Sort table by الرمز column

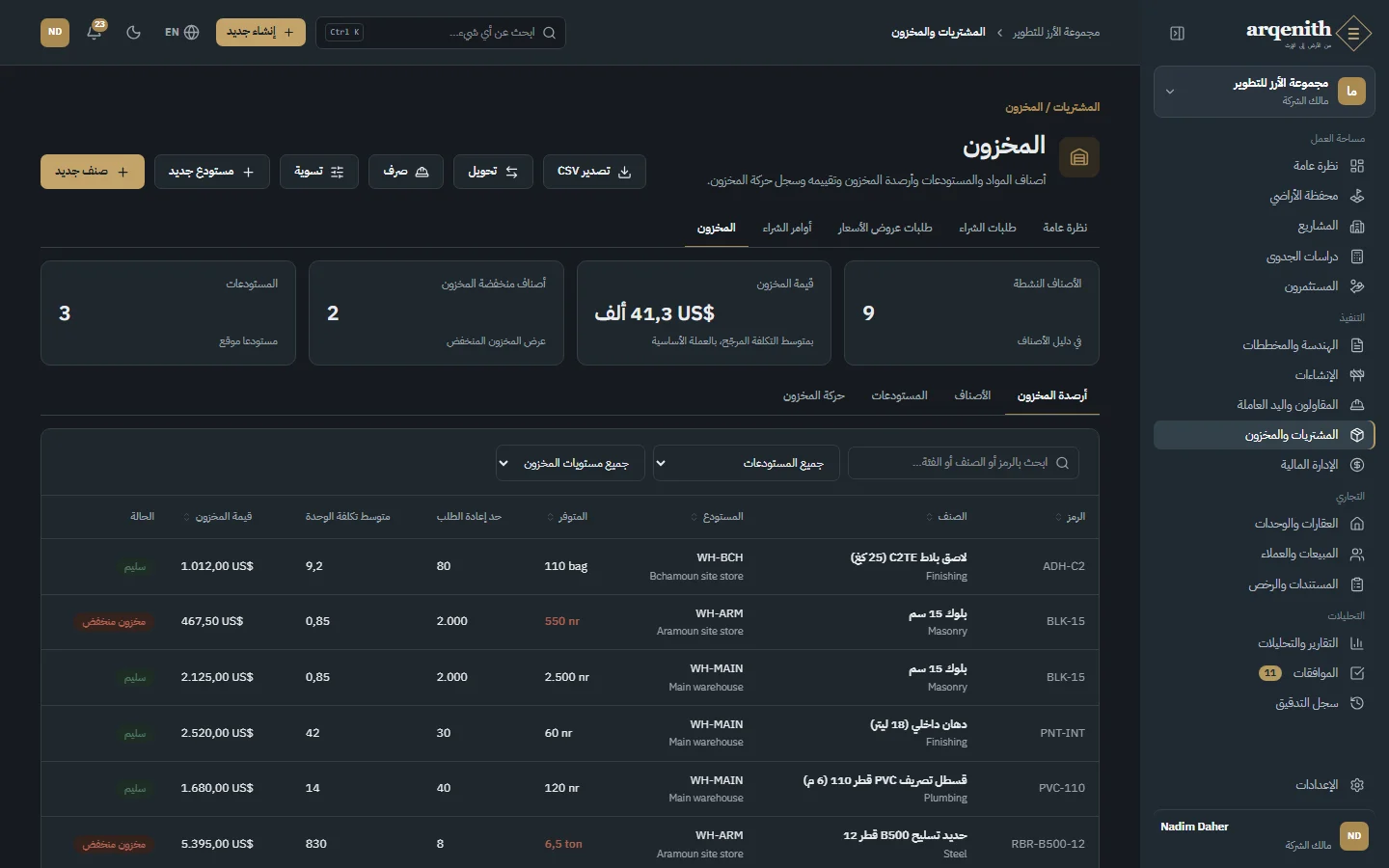coord(1071,517)
